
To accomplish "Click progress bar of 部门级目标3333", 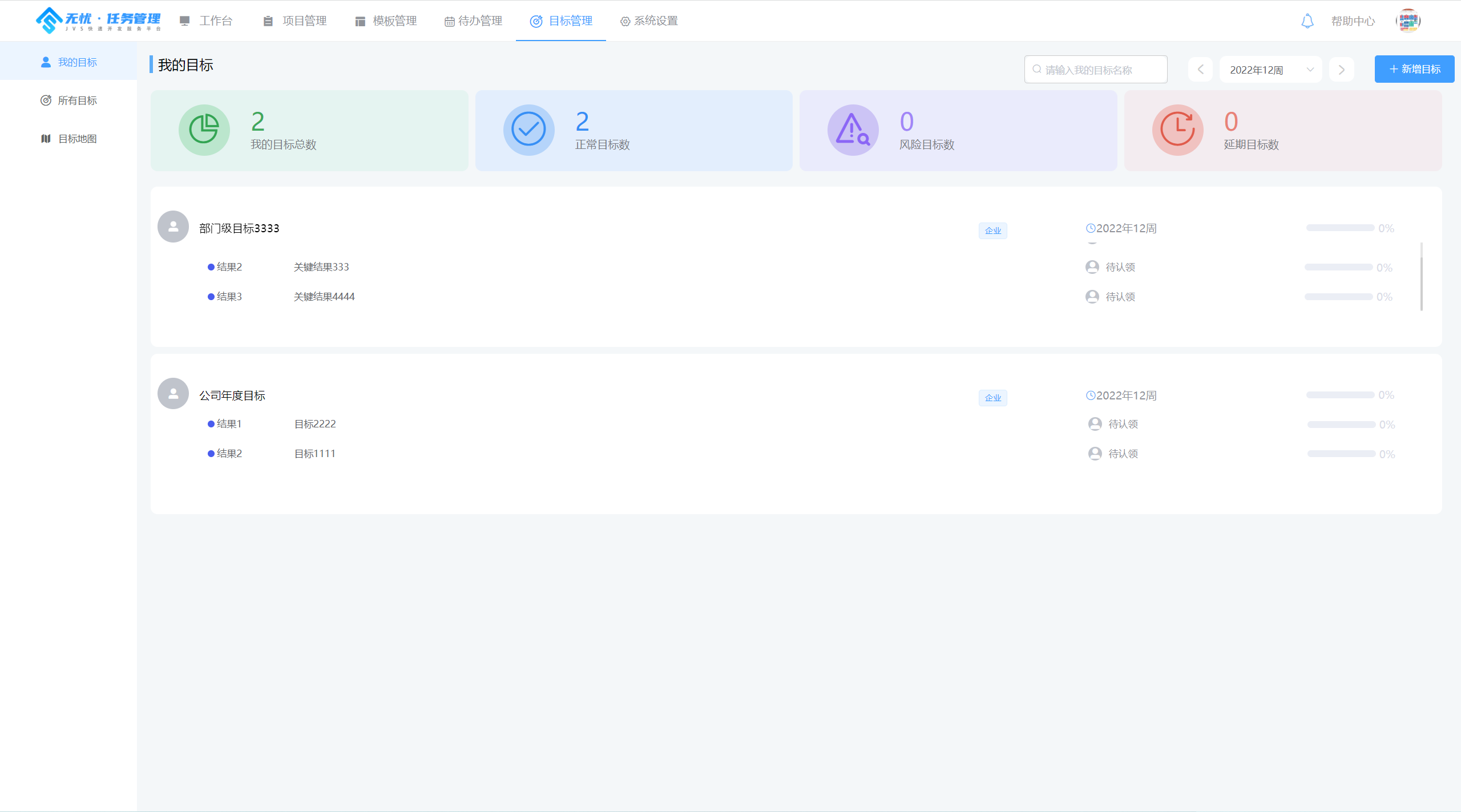I will pos(1340,228).
